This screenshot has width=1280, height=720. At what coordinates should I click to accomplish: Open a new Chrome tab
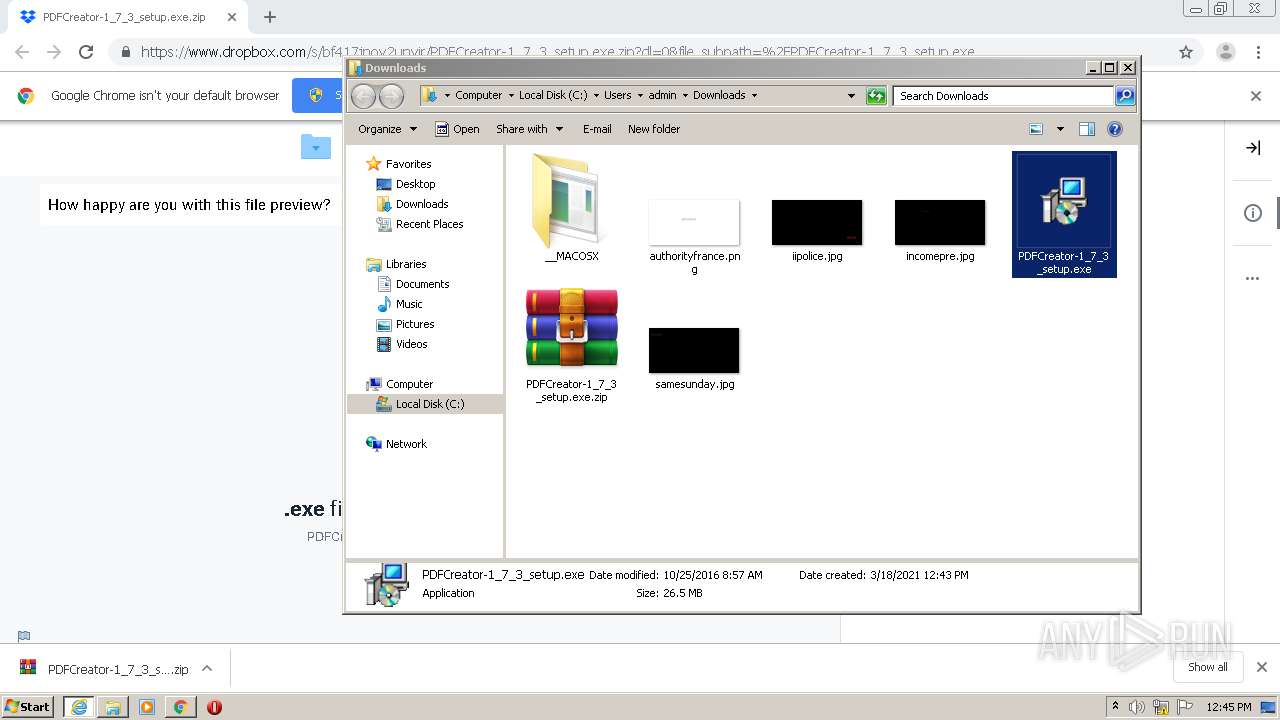269,17
